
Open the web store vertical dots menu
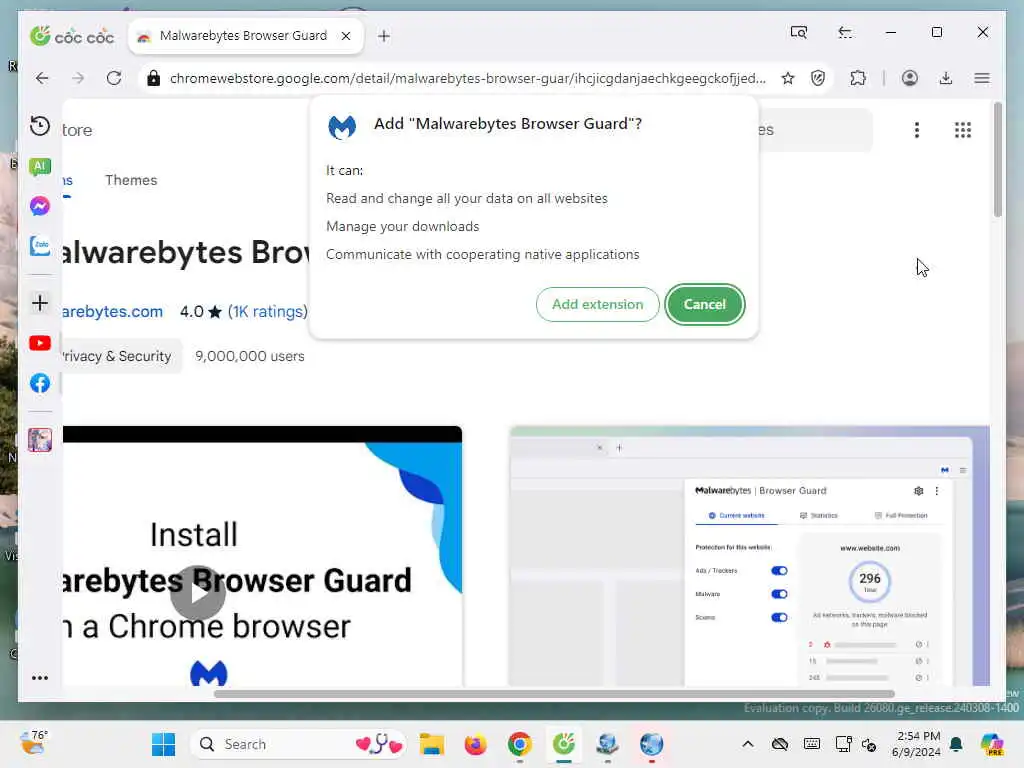click(x=917, y=130)
